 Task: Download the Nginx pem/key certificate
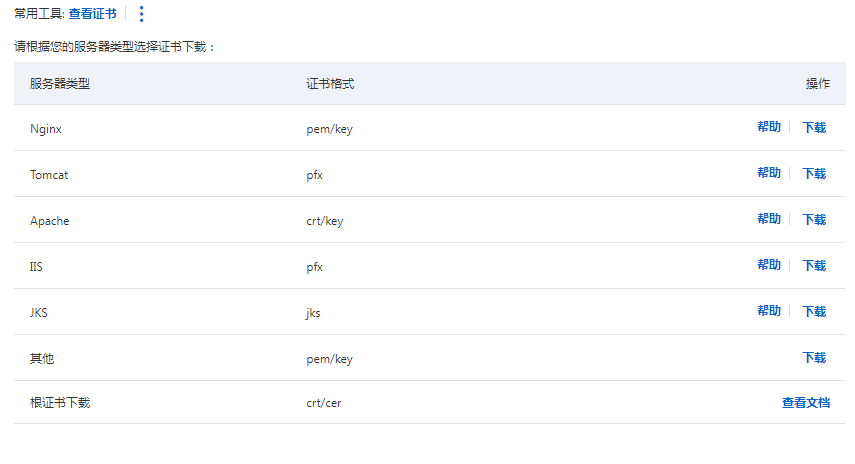(814, 128)
